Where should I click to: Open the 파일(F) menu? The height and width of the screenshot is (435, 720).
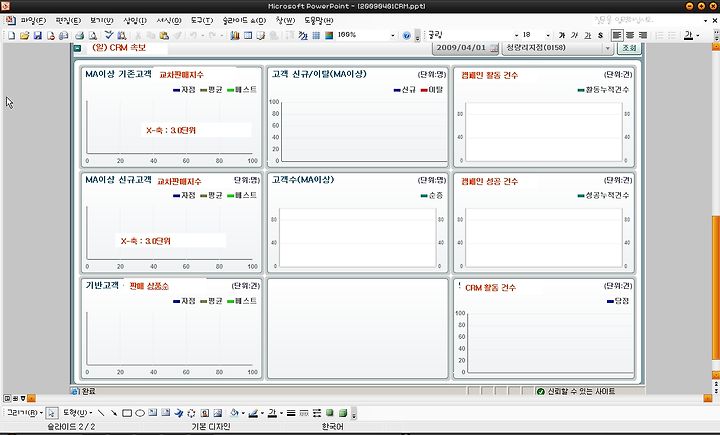pos(33,21)
